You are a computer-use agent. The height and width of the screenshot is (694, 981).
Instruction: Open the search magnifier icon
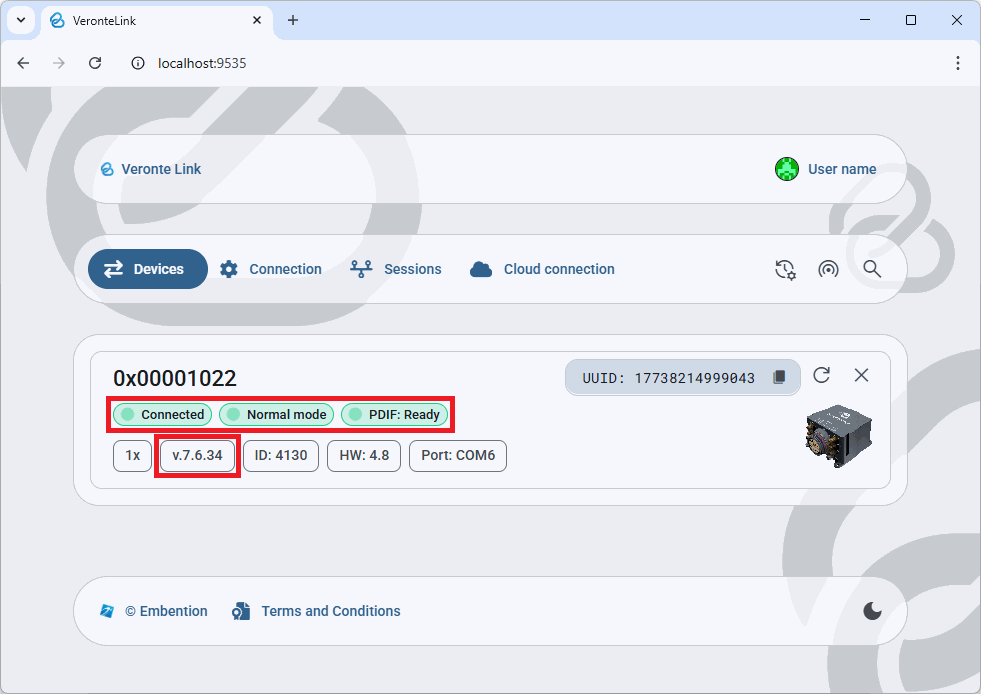pyautogui.click(x=872, y=269)
